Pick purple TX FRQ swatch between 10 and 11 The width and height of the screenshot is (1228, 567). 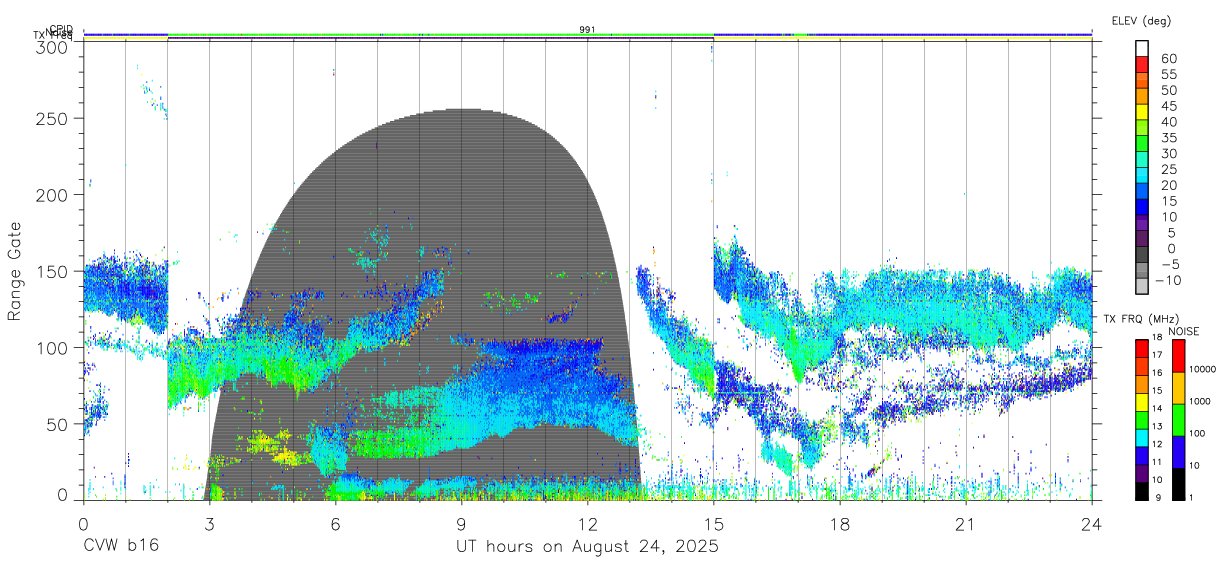pos(1142,472)
